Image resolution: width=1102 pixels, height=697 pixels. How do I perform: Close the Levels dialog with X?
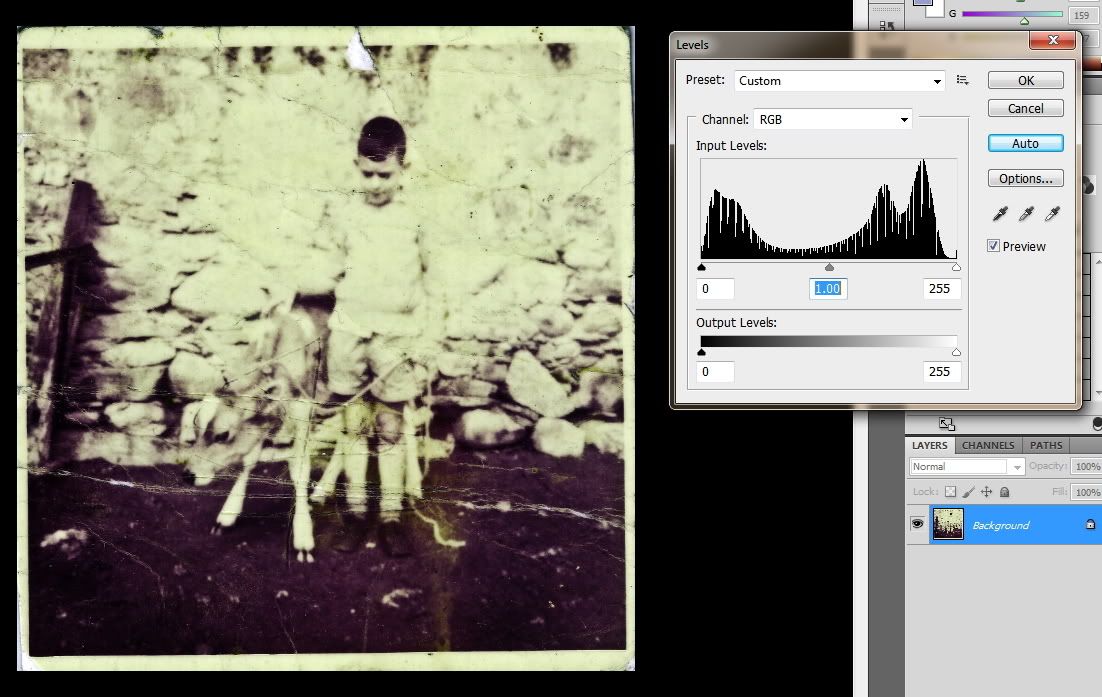tap(1052, 41)
